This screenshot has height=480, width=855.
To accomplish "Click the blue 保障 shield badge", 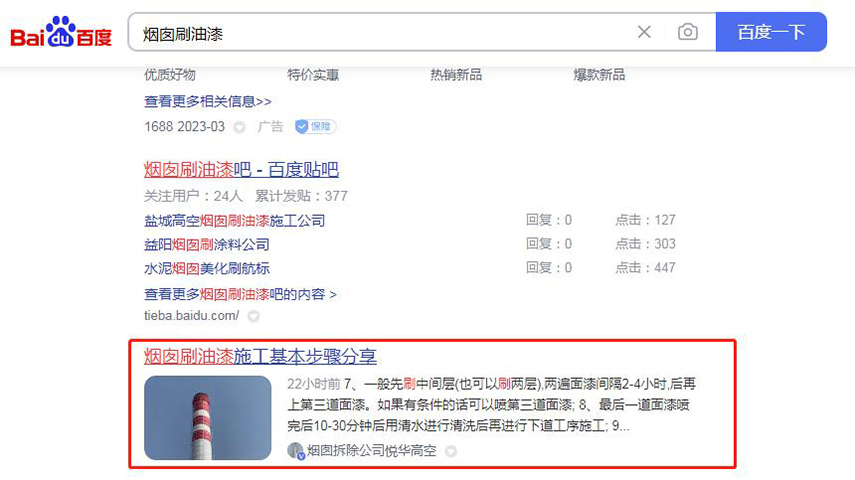I will 315,127.
